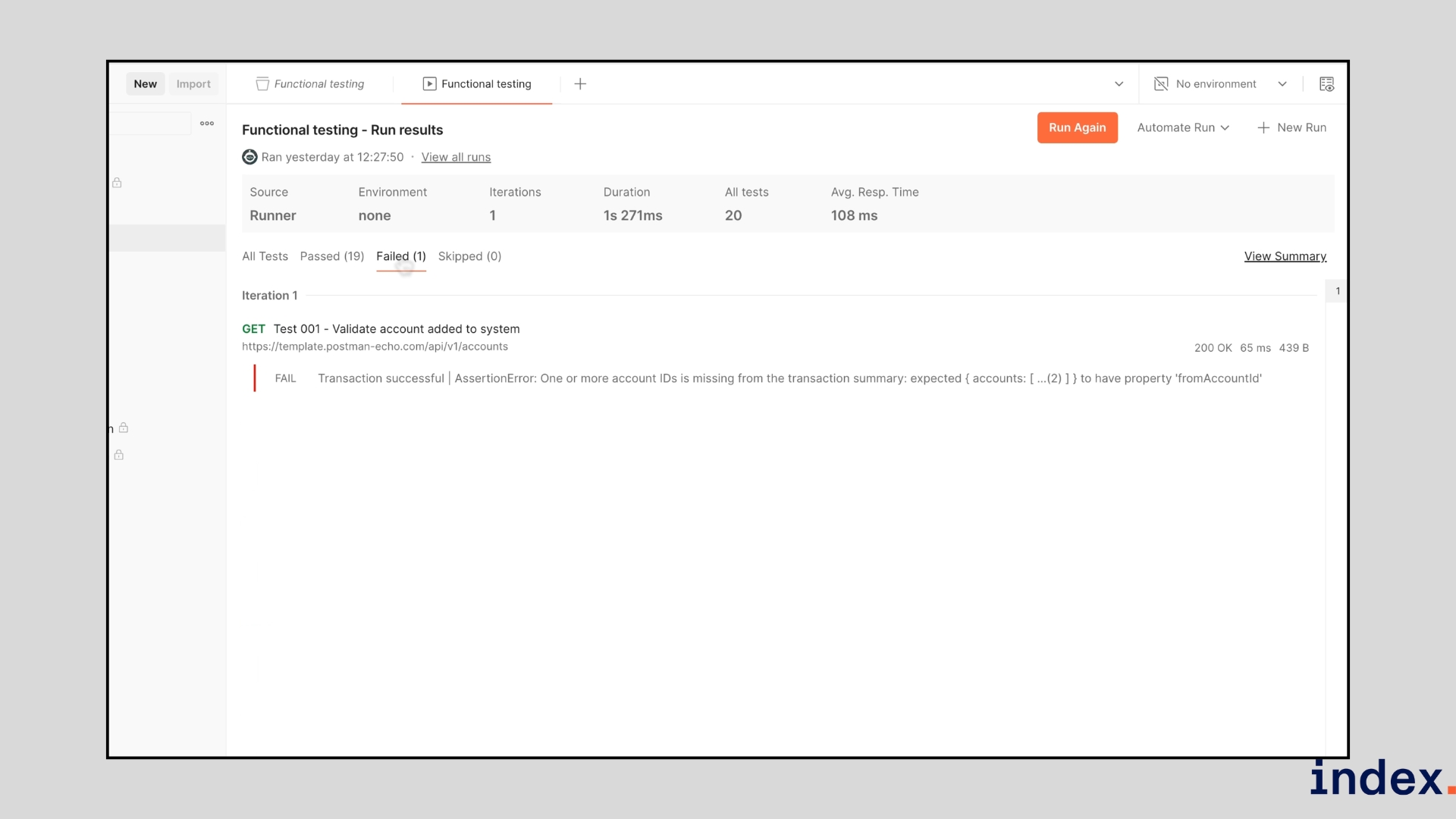This screenshot has width=1456, height=819.
Task: Open the No environment dropdown
Action: (x=1216, y=83)
